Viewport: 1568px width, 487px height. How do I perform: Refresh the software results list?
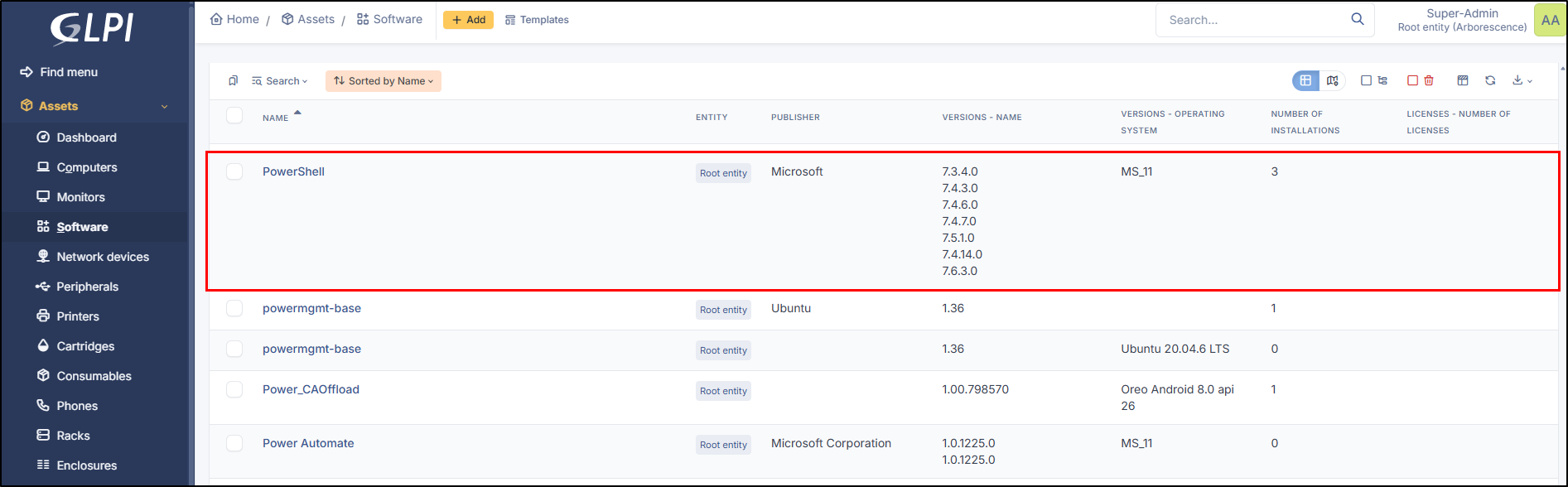[1490, 80]
